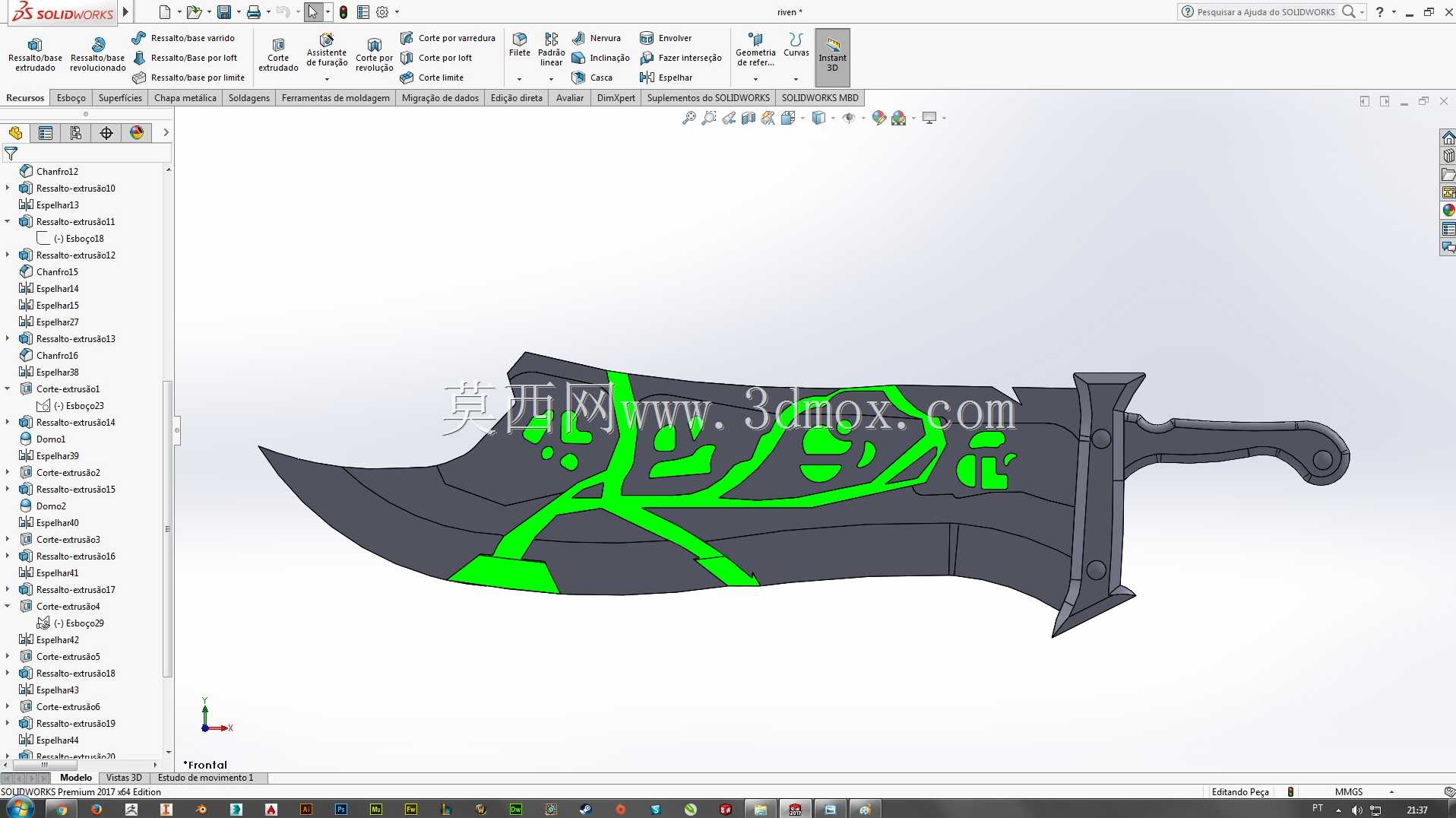Screen dimensions: 1456x818
Task: Open Assistente de furação tool
Action: tap(327, 50)
